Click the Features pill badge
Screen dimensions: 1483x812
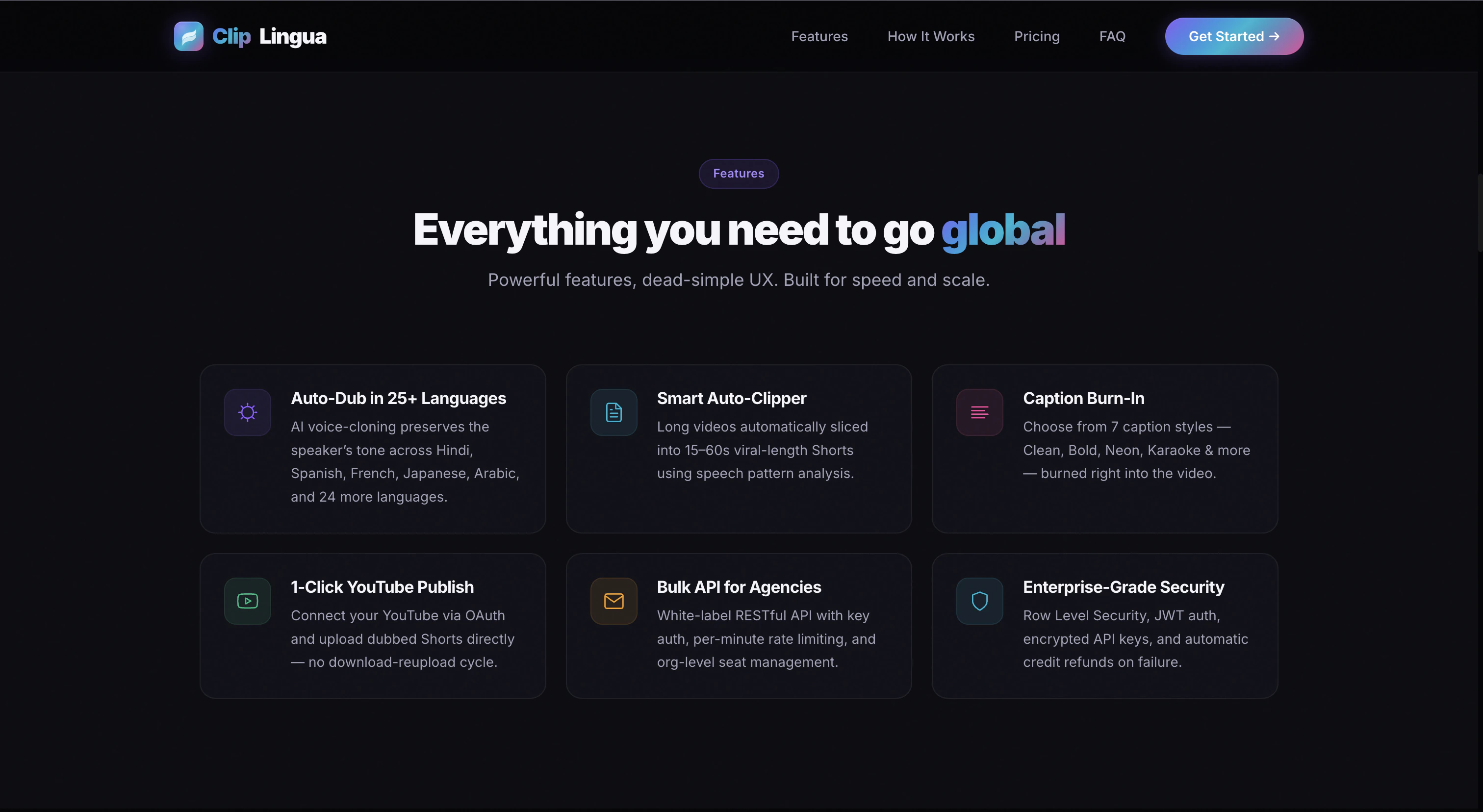pos(739,173)
